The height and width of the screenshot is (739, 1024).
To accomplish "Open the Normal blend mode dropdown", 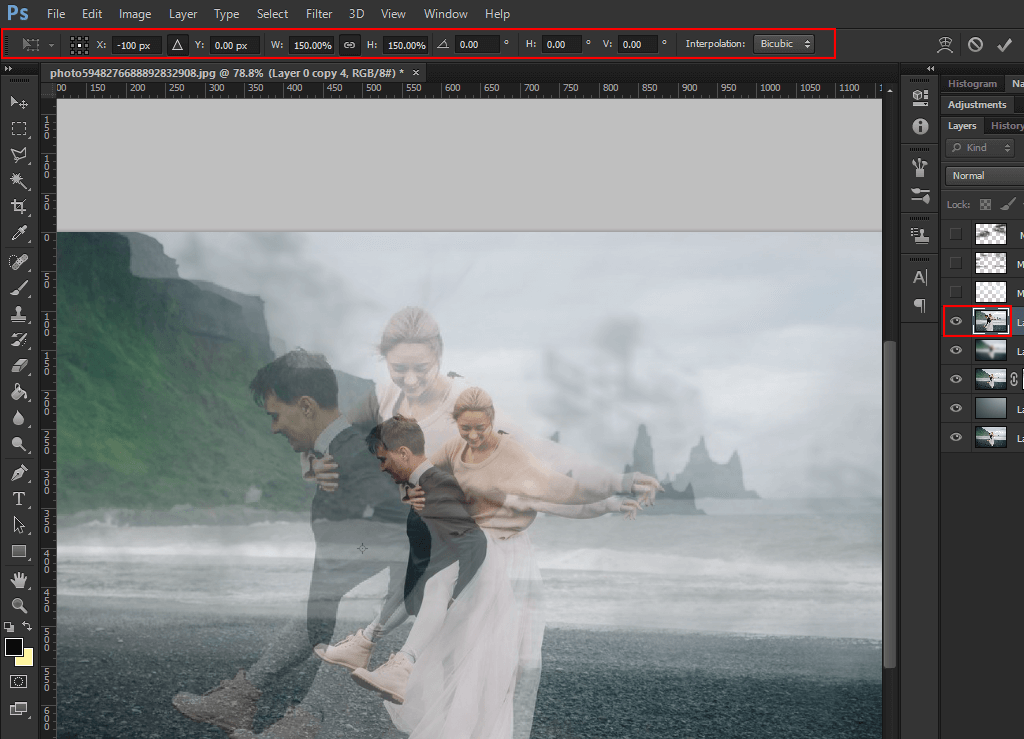I will coord(984,176).
